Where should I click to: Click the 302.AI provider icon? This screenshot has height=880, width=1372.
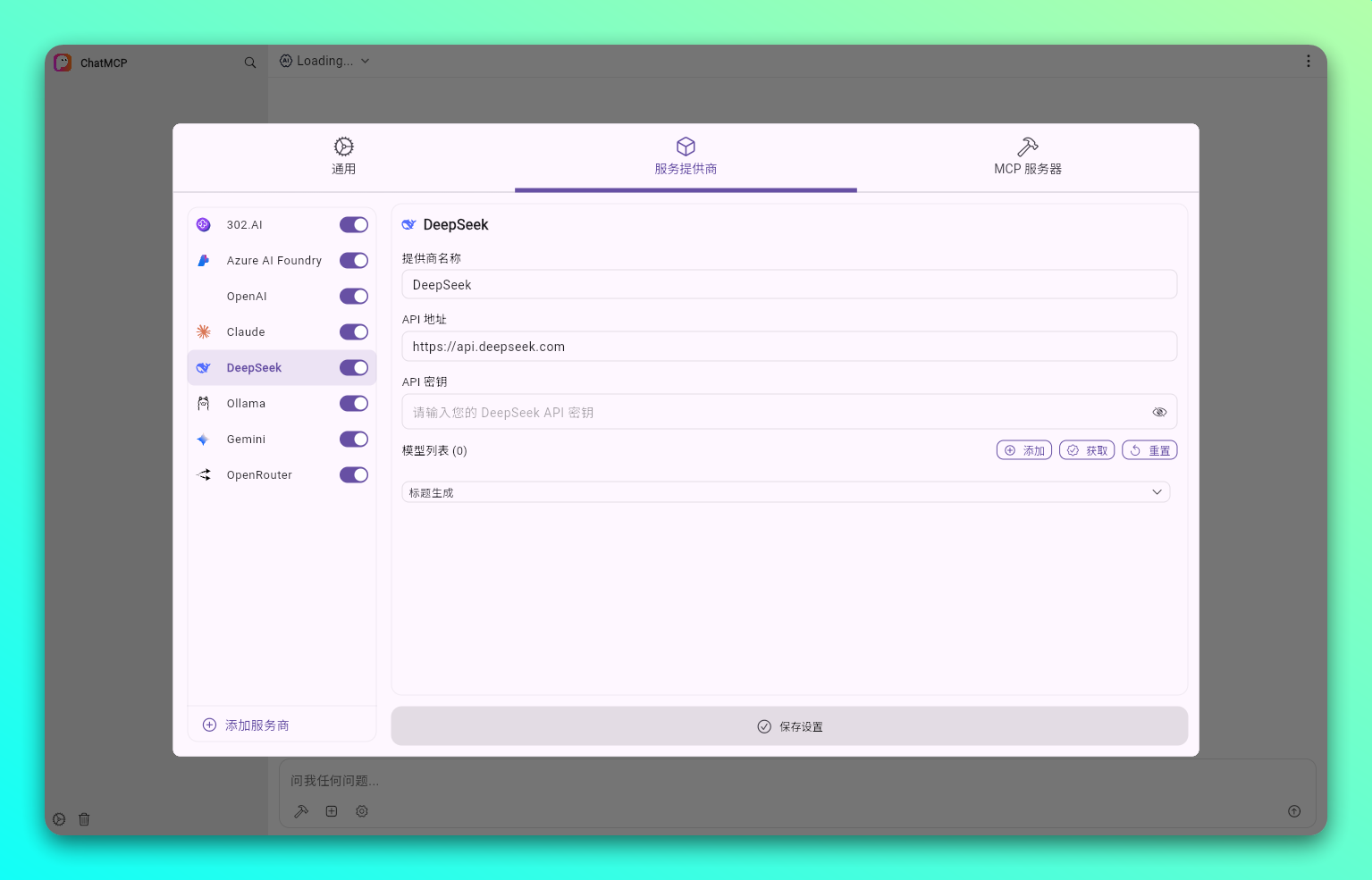(204, 225)
